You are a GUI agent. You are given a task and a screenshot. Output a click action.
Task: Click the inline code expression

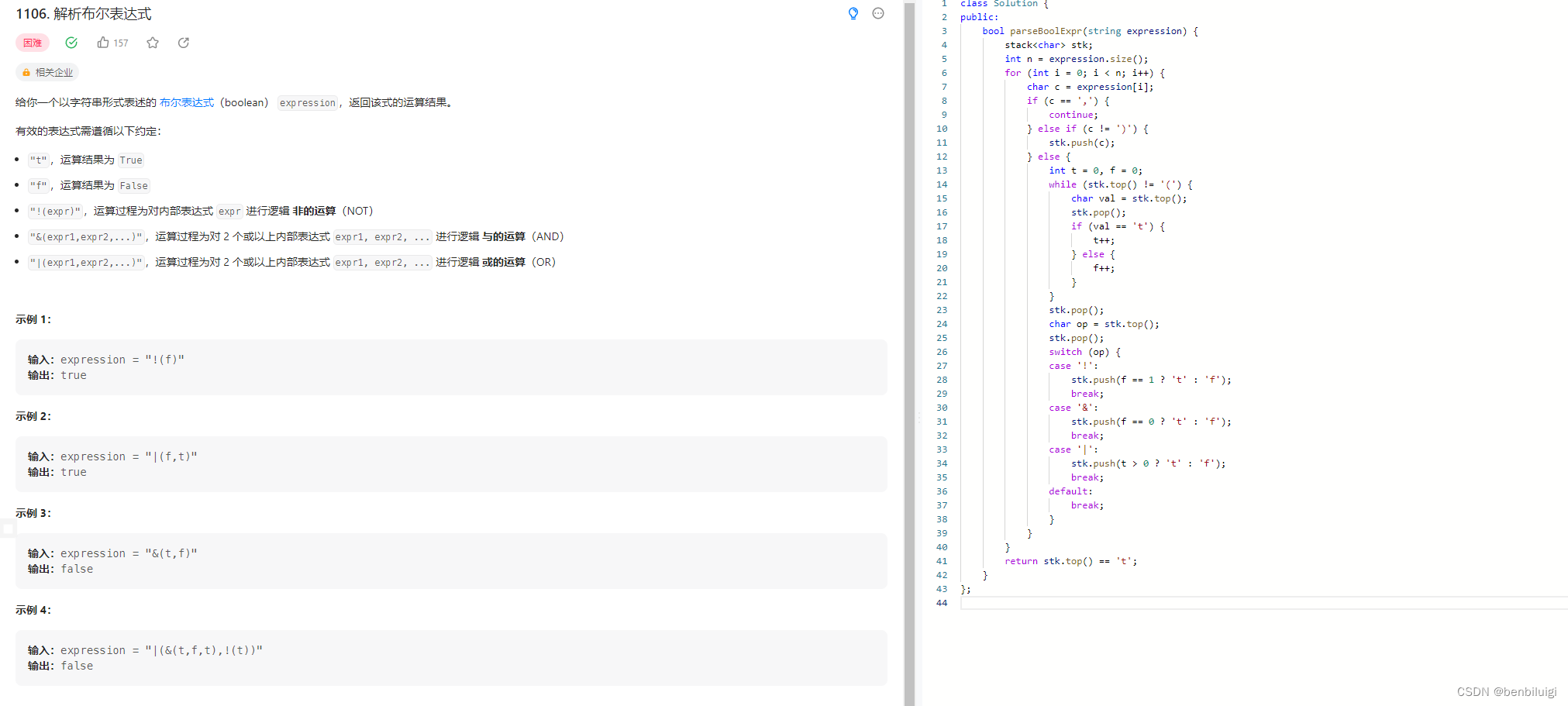coord(308,102)
